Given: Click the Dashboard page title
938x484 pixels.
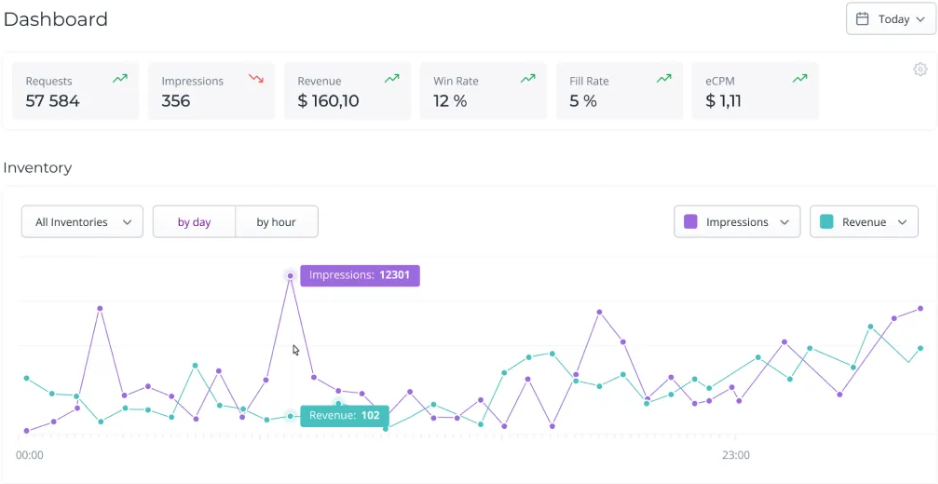Looking at the screenshot, I should (x=56, y=19).
